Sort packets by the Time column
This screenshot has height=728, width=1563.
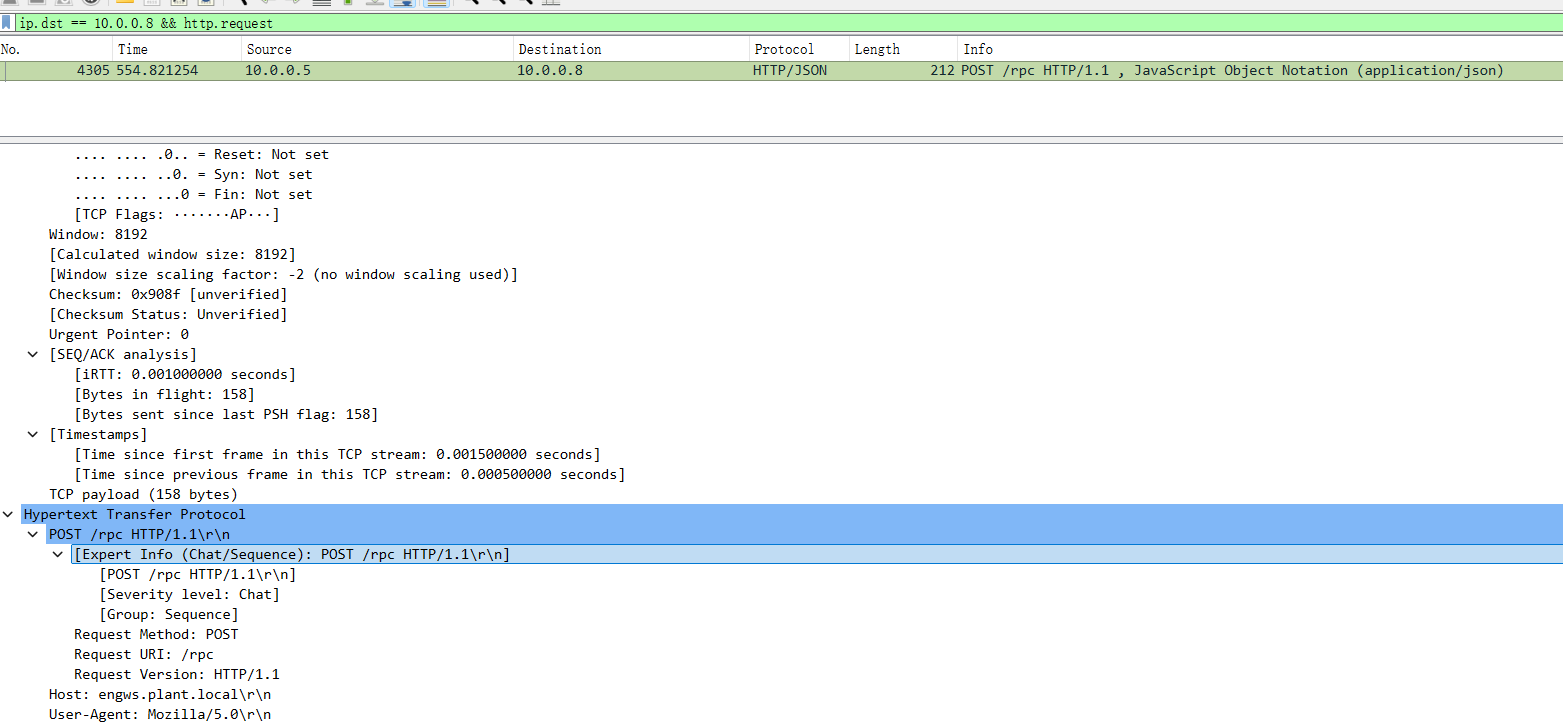(x=132, y=49)
